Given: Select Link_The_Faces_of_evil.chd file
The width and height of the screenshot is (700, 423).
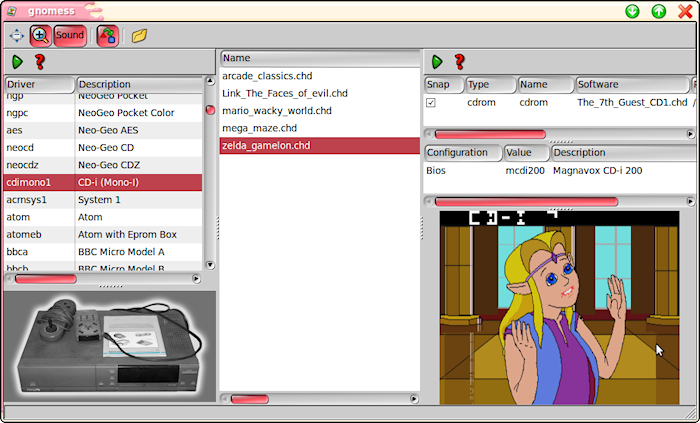Looking at the screenshot, I should [x=320, y=93].
